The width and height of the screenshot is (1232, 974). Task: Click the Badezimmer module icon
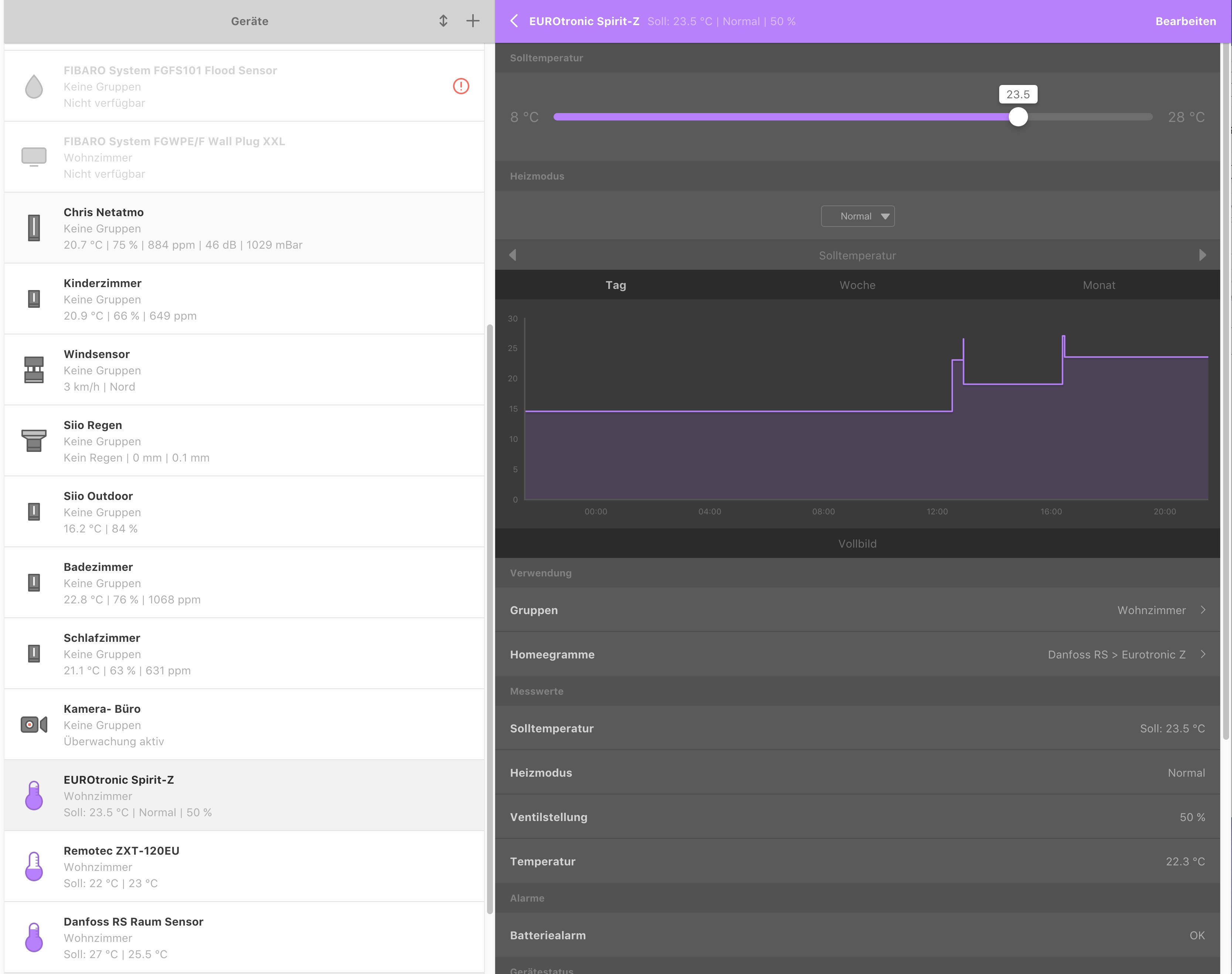tap(34, 582)
